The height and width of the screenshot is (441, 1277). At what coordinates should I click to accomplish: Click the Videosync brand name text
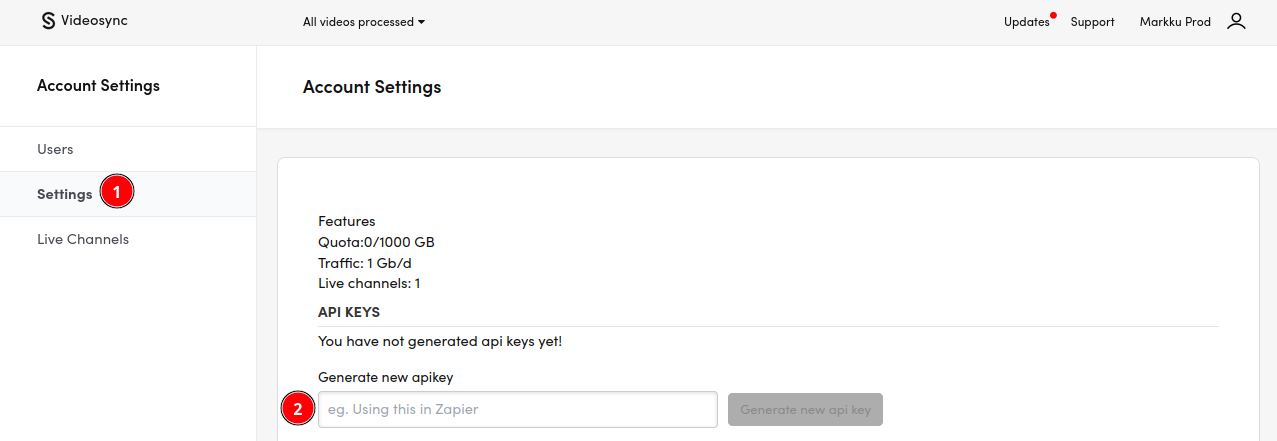pos(94,21)
